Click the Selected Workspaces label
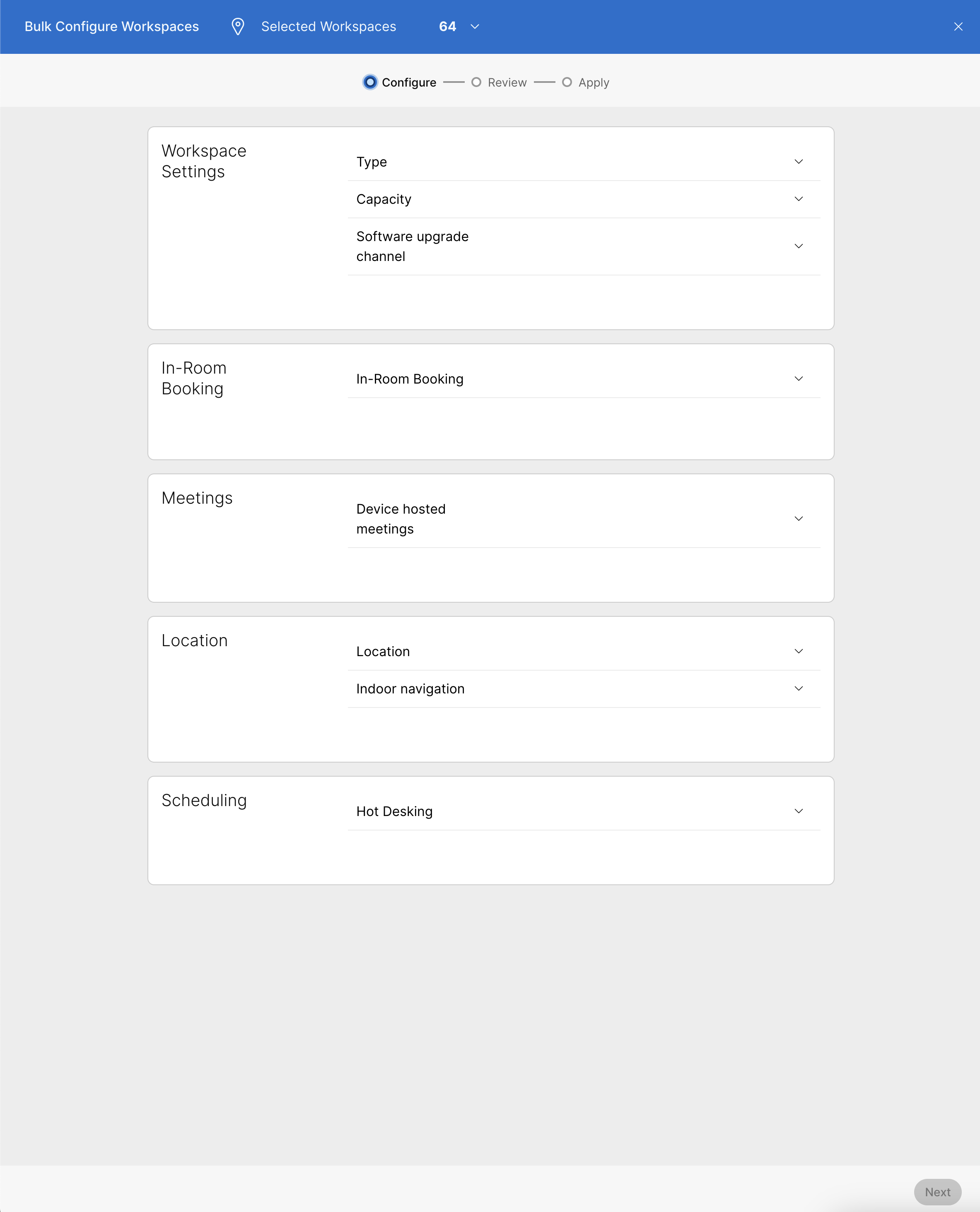Viewport: 980px width, 1212px height. point(328,26)
